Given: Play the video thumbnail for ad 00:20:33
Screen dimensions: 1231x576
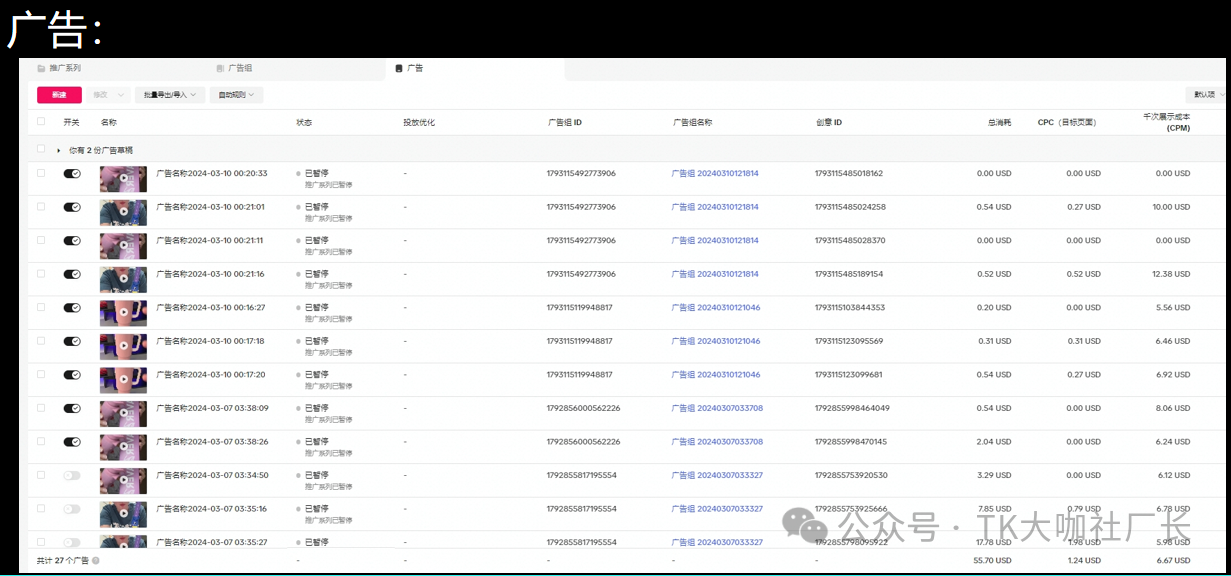Looking at the screenshot, I should point(123,179).
